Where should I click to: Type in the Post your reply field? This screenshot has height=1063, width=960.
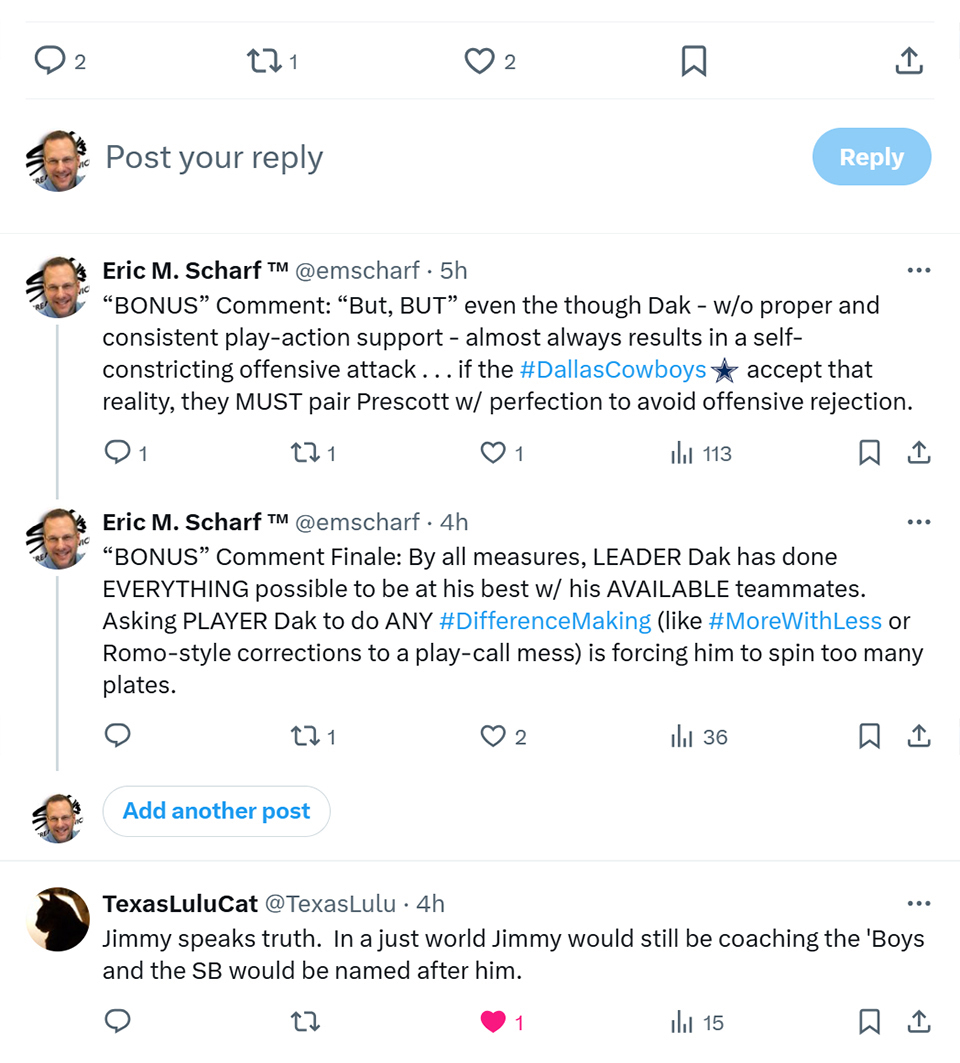click(447, 157)
